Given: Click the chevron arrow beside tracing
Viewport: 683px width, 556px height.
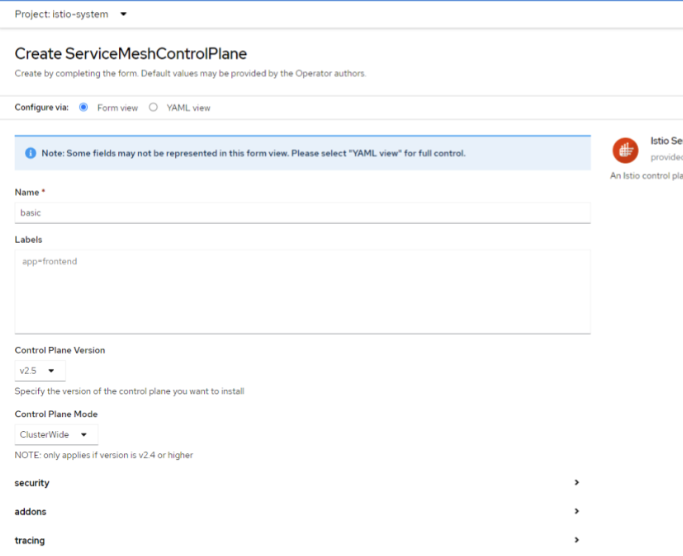Looking at the screenshot, I should click(577, 540).
